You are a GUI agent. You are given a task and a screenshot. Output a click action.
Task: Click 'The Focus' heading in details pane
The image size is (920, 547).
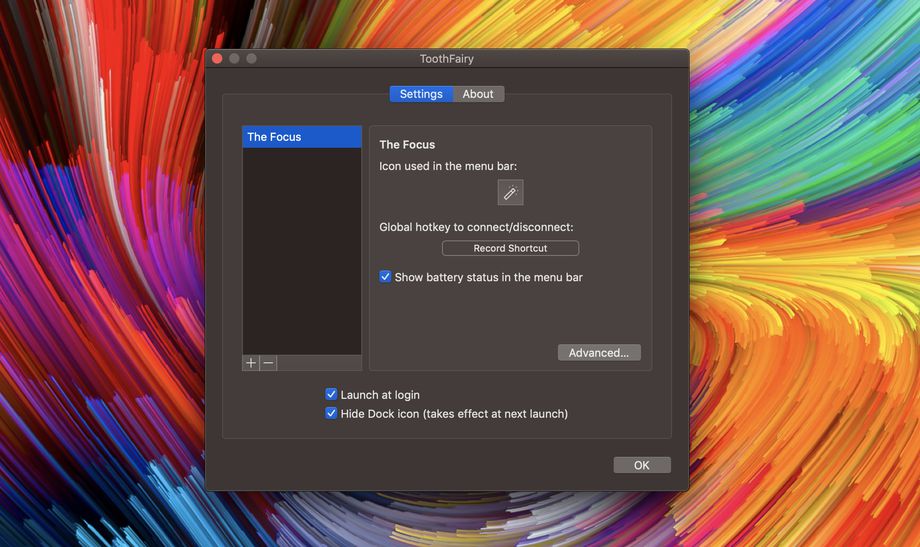click(407, 144)
